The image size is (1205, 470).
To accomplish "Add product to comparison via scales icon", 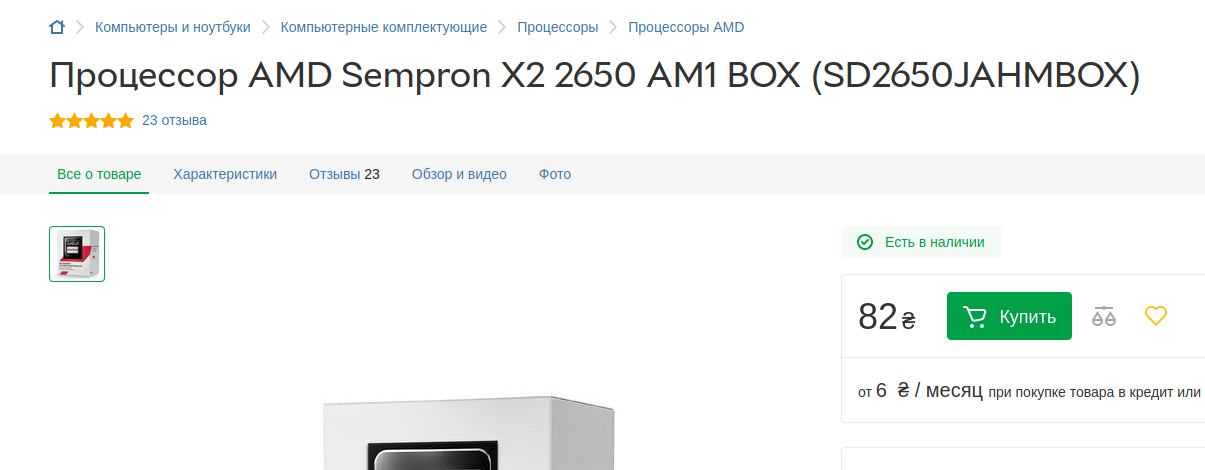I will [x=1103, y=316].
